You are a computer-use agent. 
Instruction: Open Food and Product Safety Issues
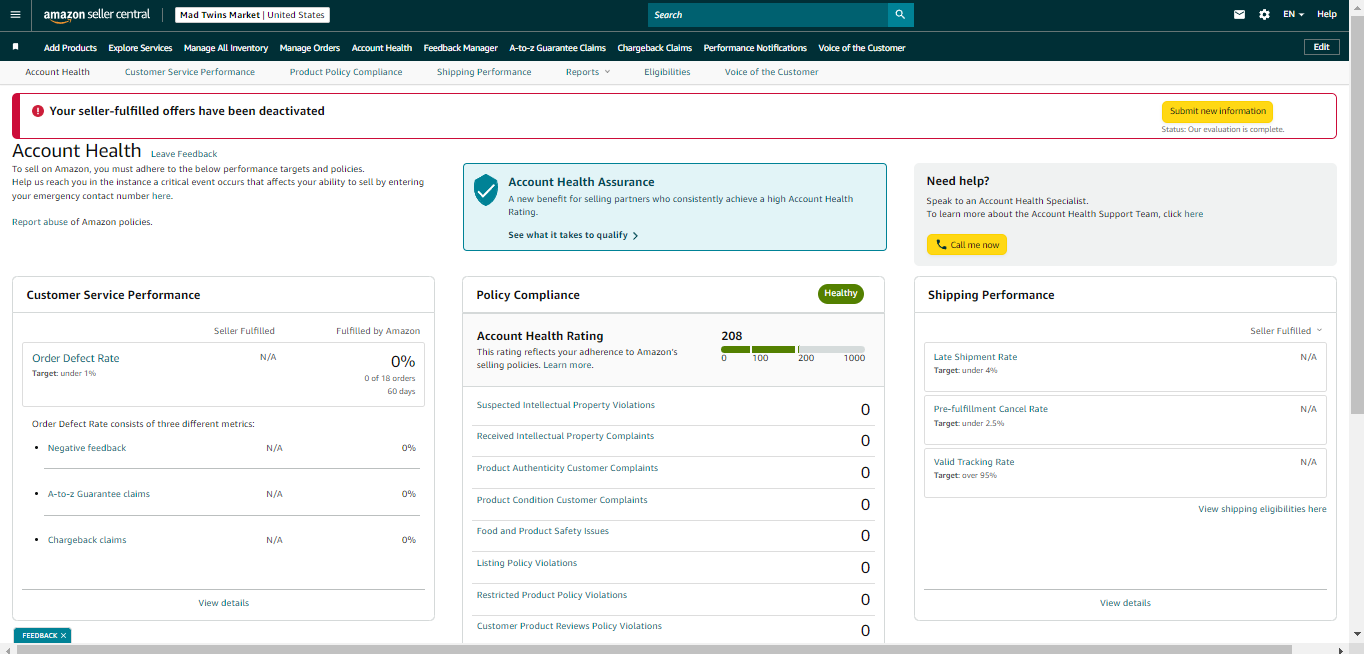[543, 531]
